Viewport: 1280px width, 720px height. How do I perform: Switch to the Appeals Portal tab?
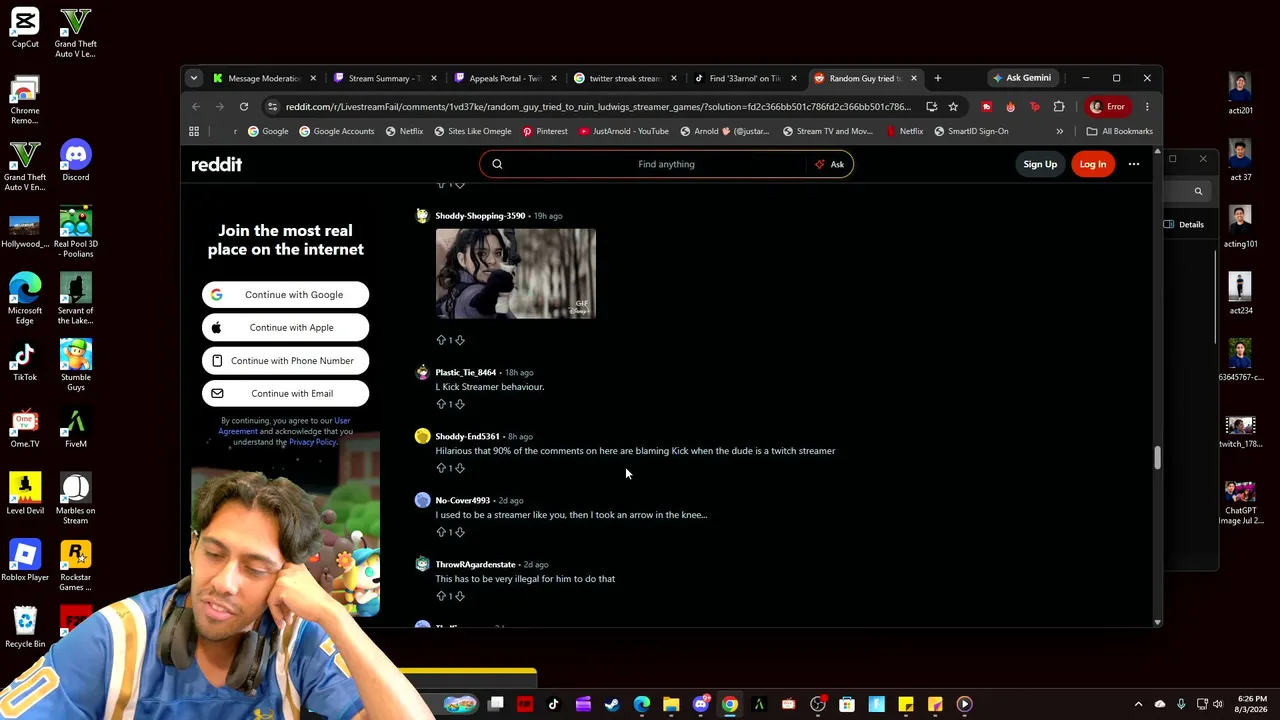504,78
